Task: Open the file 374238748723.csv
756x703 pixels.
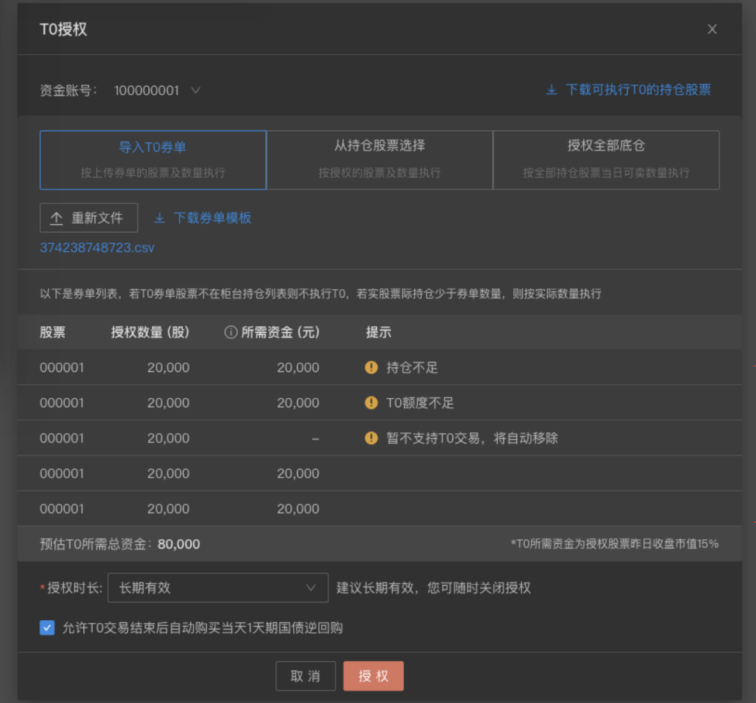Action: [x=97, y=248]
